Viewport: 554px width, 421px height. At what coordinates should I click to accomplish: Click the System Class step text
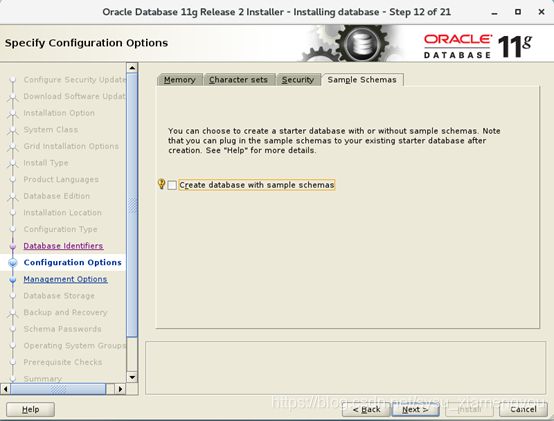click(x=51, y=130)
